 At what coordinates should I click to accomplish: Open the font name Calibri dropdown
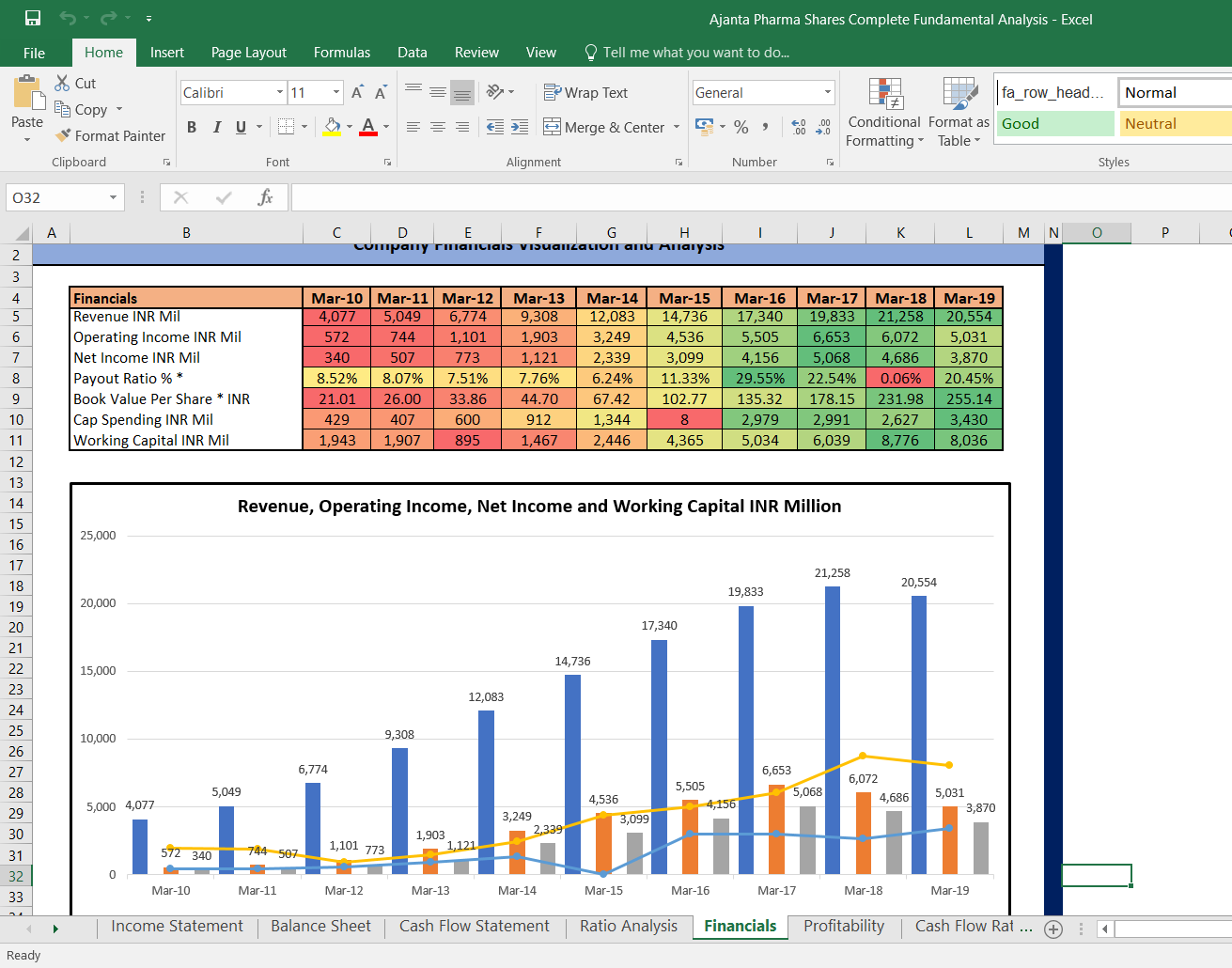(x=280, y=92)
